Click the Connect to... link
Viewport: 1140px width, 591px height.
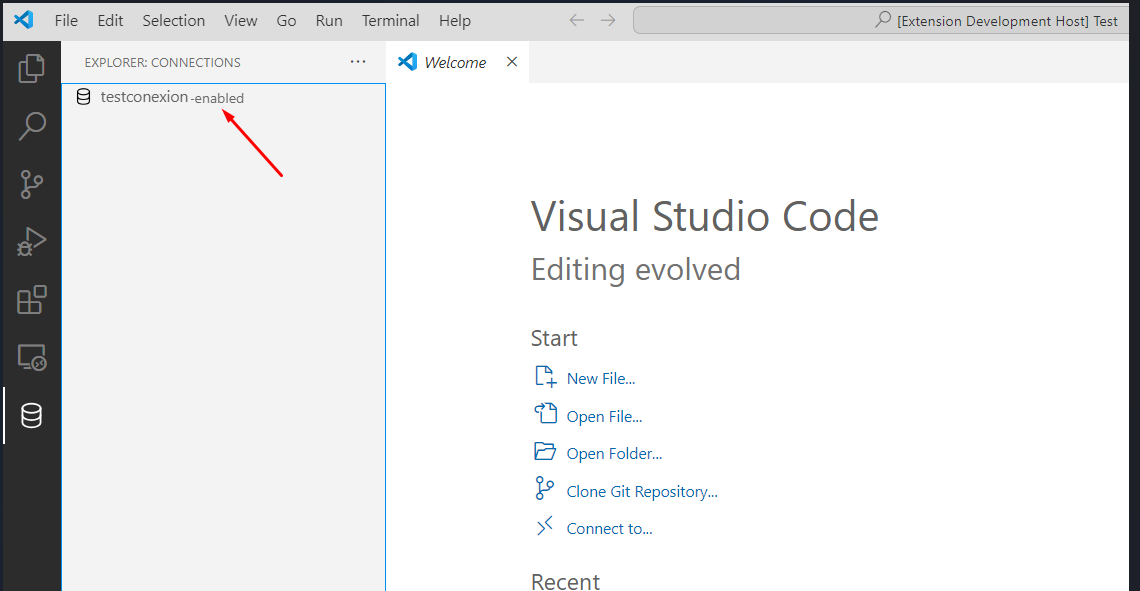tap(609, 528)
